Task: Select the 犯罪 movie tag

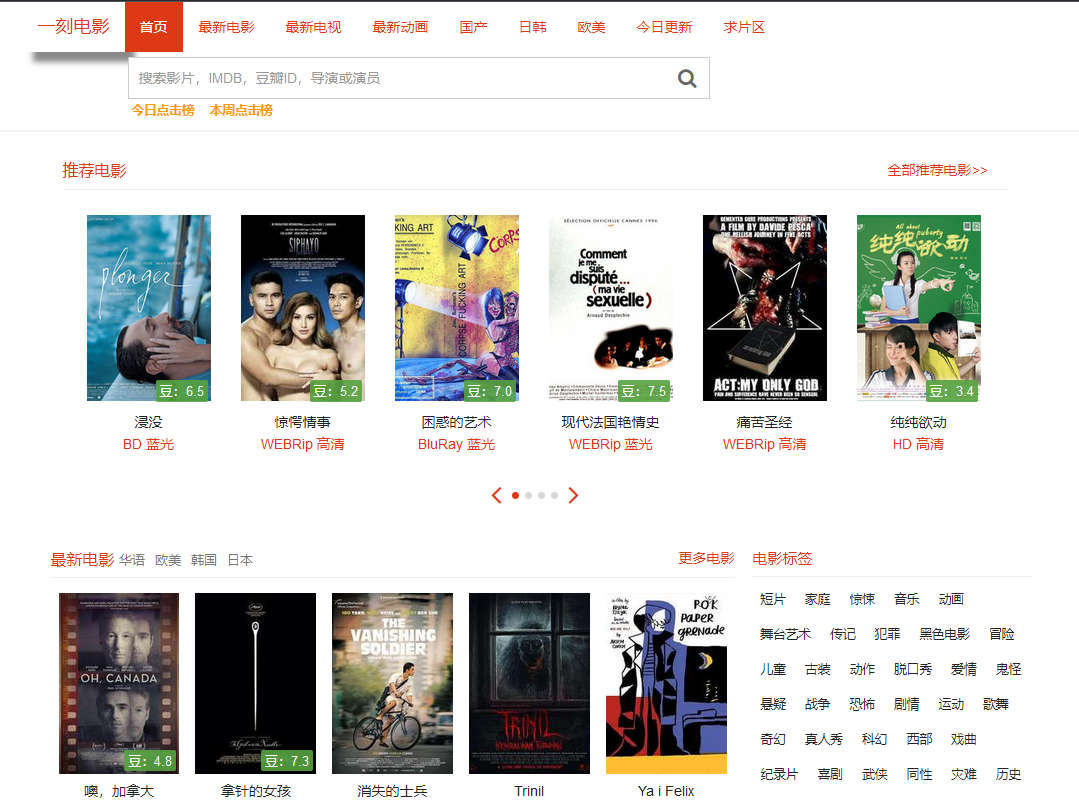Action: point(887,634)
